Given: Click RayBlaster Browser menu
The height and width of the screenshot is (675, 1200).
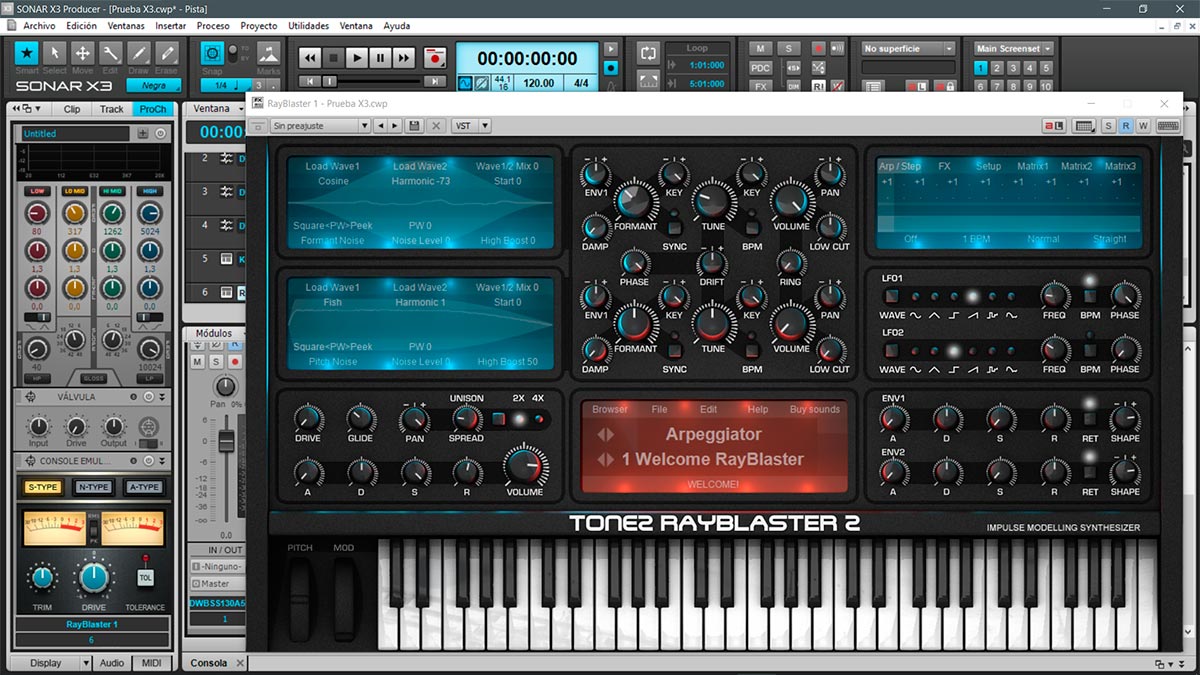Looking at the screenshot, I should click(x=610, y=409).
